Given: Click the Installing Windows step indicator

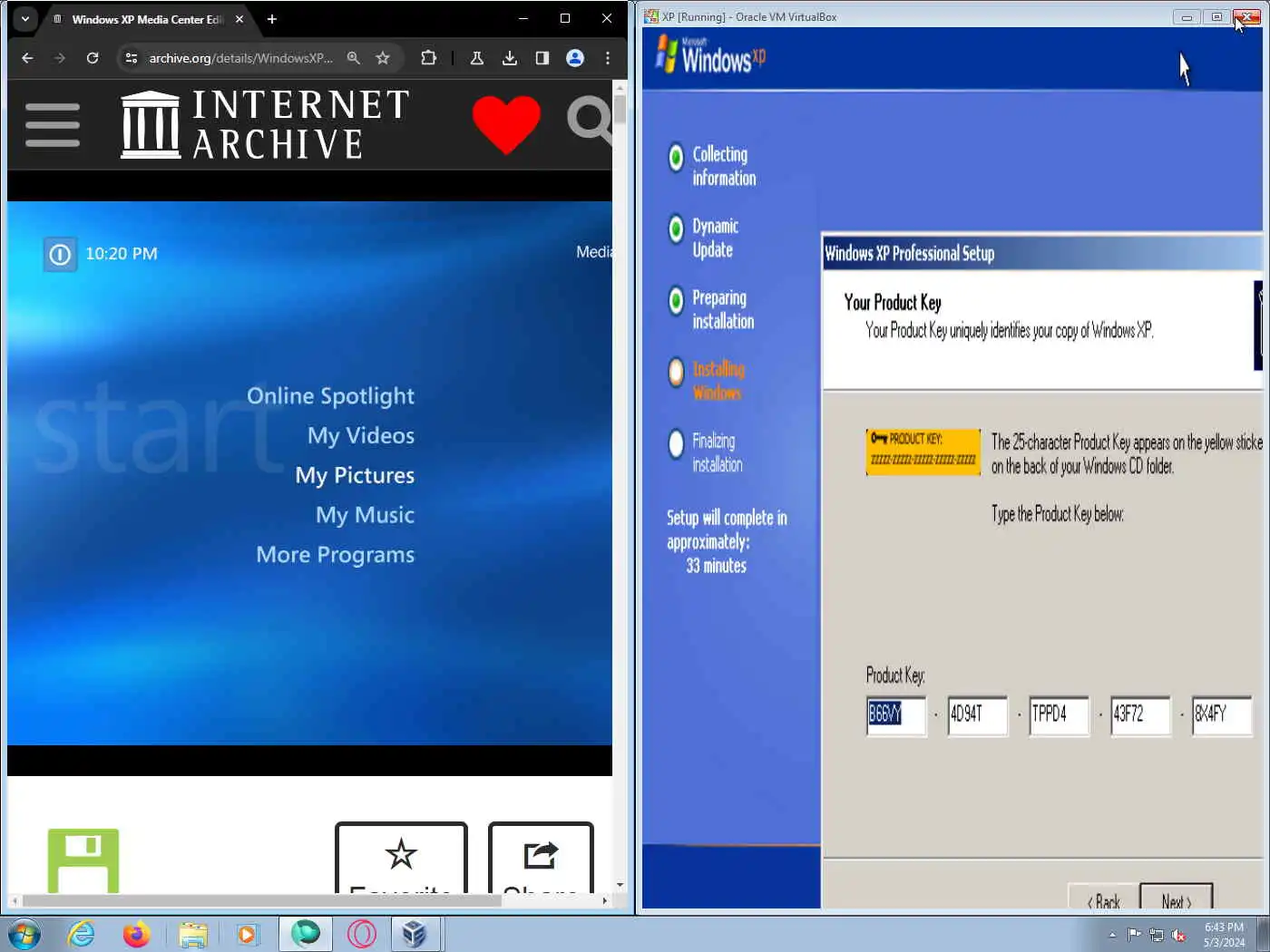Looking at the screenshot, I should click(676, 372).
